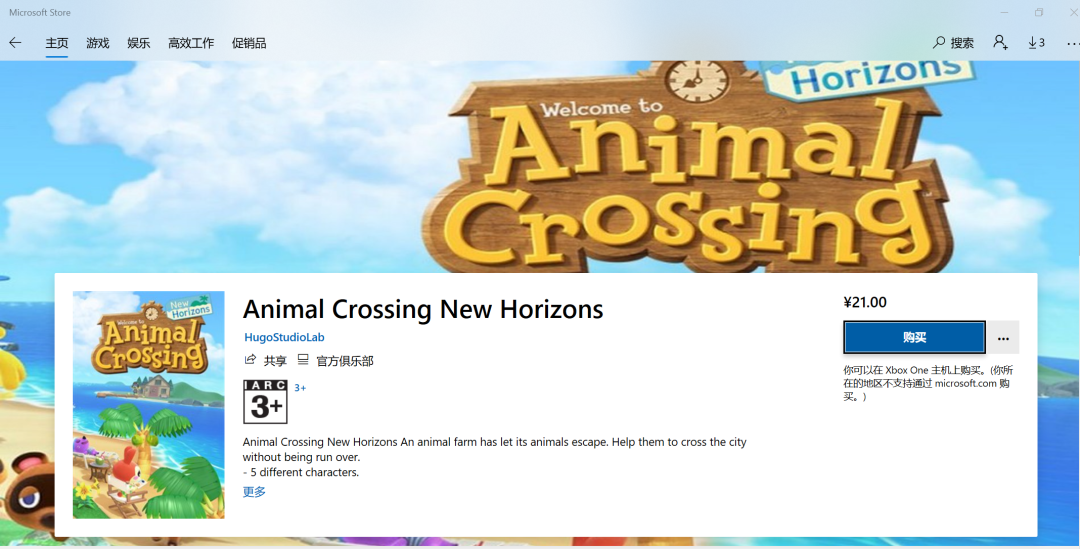Switch to the 主页 tab
The width and height of the screenshot is (1080, 549).
(56, 43)
